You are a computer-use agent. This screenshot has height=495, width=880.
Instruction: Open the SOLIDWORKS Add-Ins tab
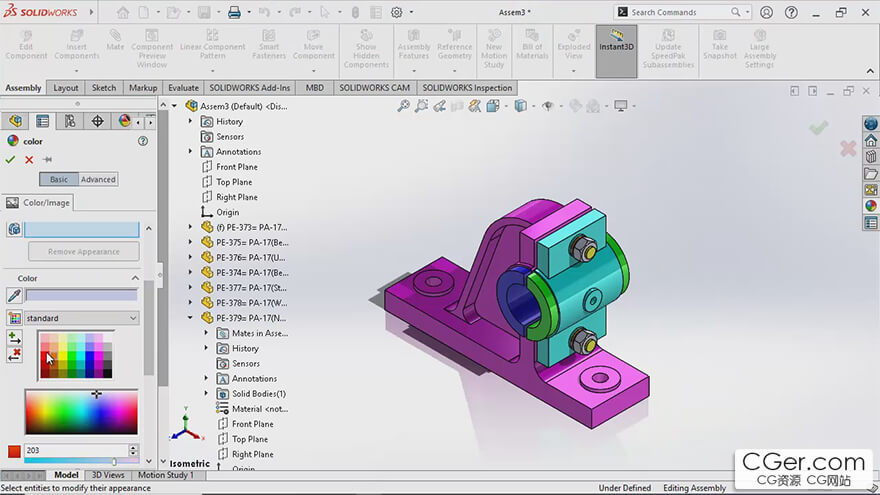250,88
